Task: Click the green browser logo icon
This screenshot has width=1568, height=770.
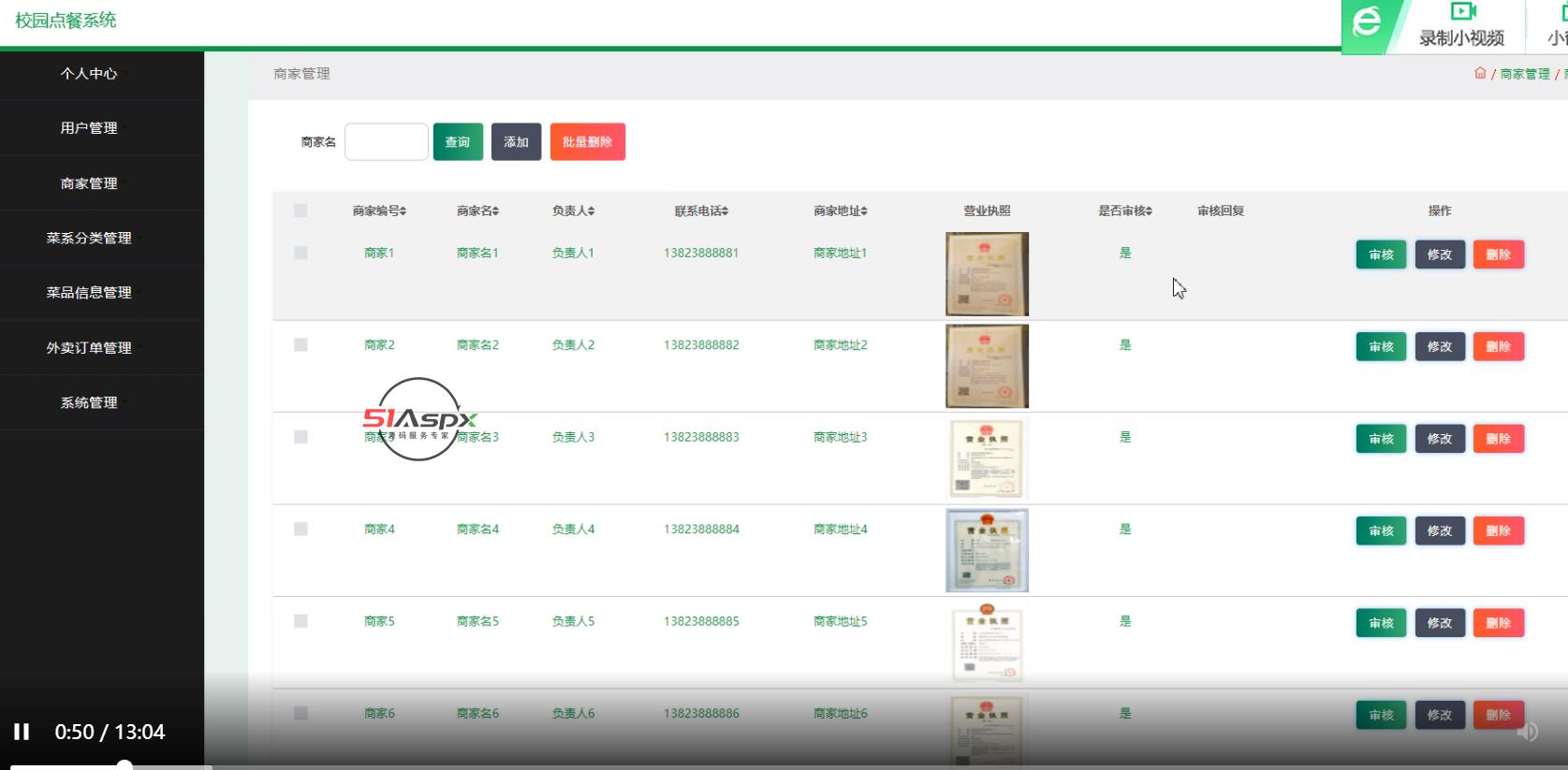Action: [x=1367, y=22]
